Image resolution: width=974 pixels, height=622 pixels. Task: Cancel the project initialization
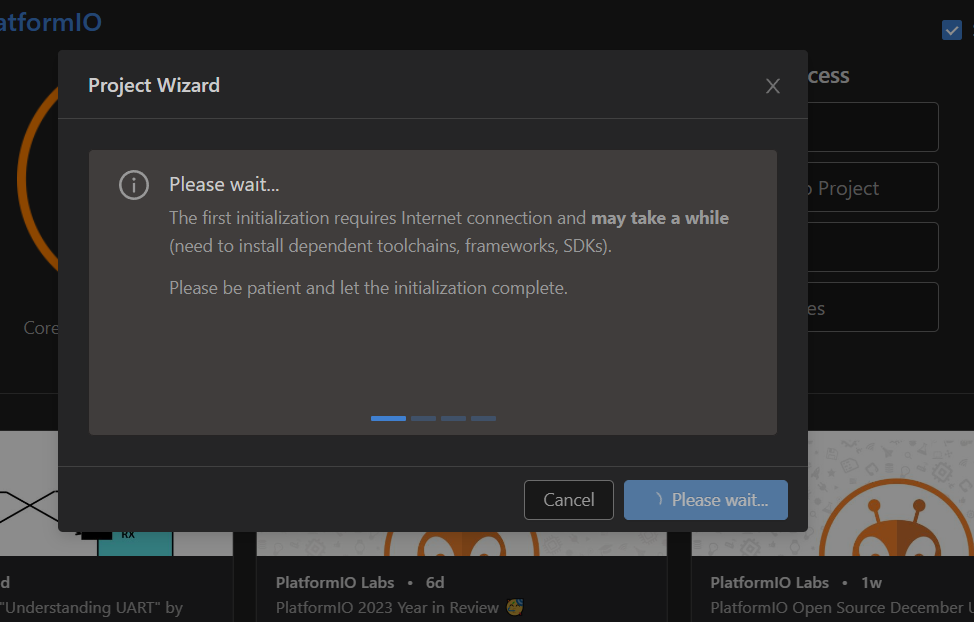click(x=568, y=500)
